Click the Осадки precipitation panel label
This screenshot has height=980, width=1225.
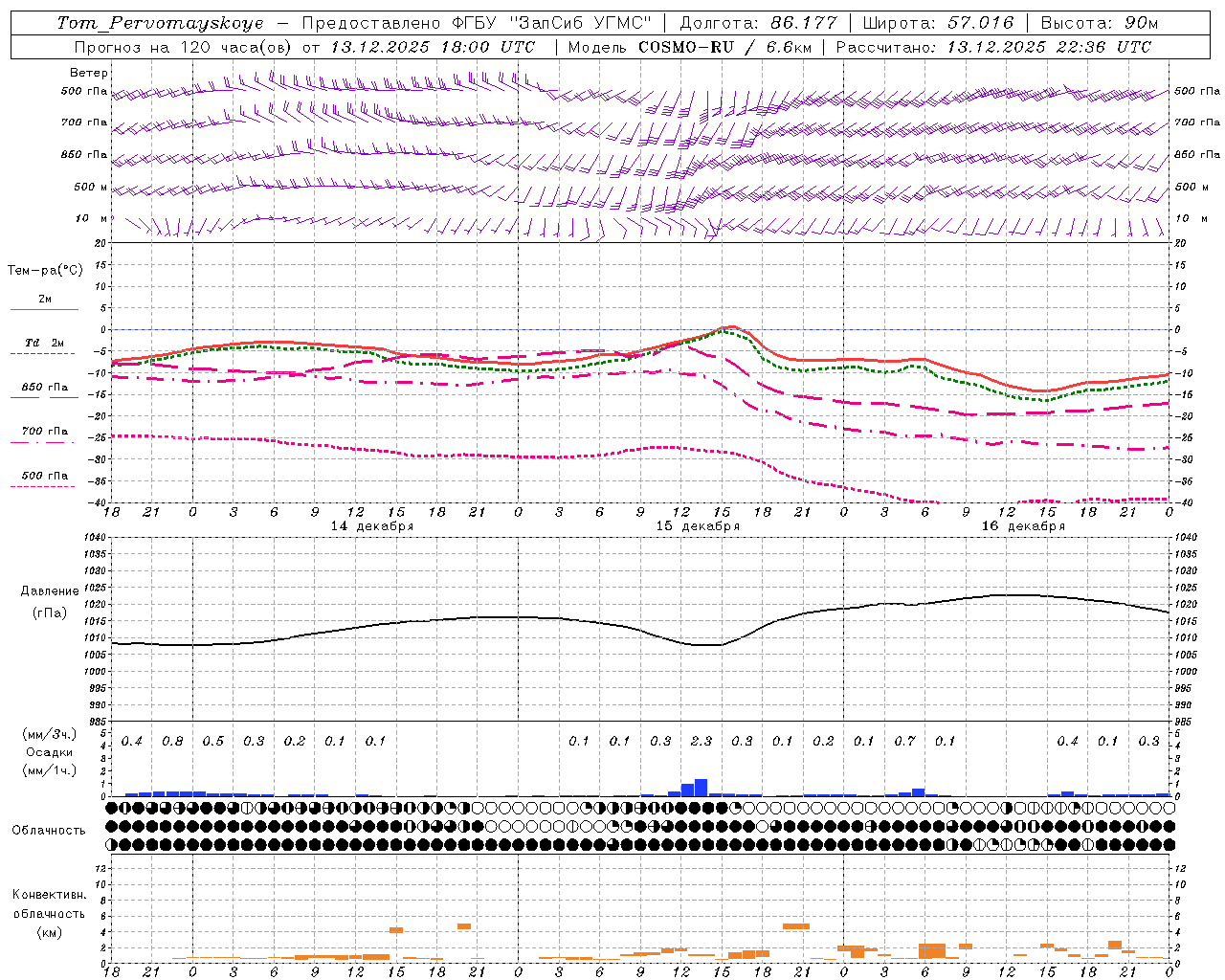pyautogui.click(x=50, y=752)
